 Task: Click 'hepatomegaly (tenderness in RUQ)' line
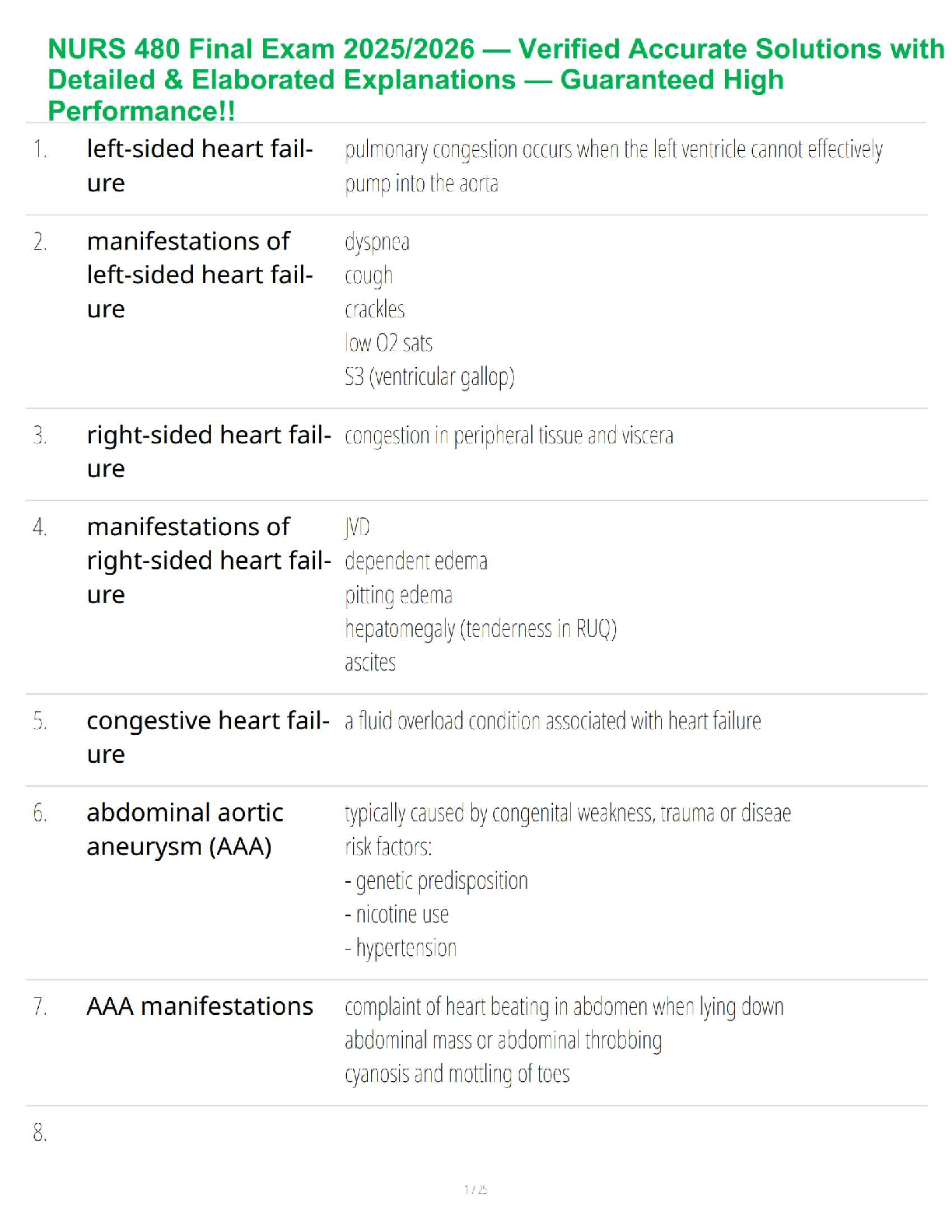(x=480, y=628)
